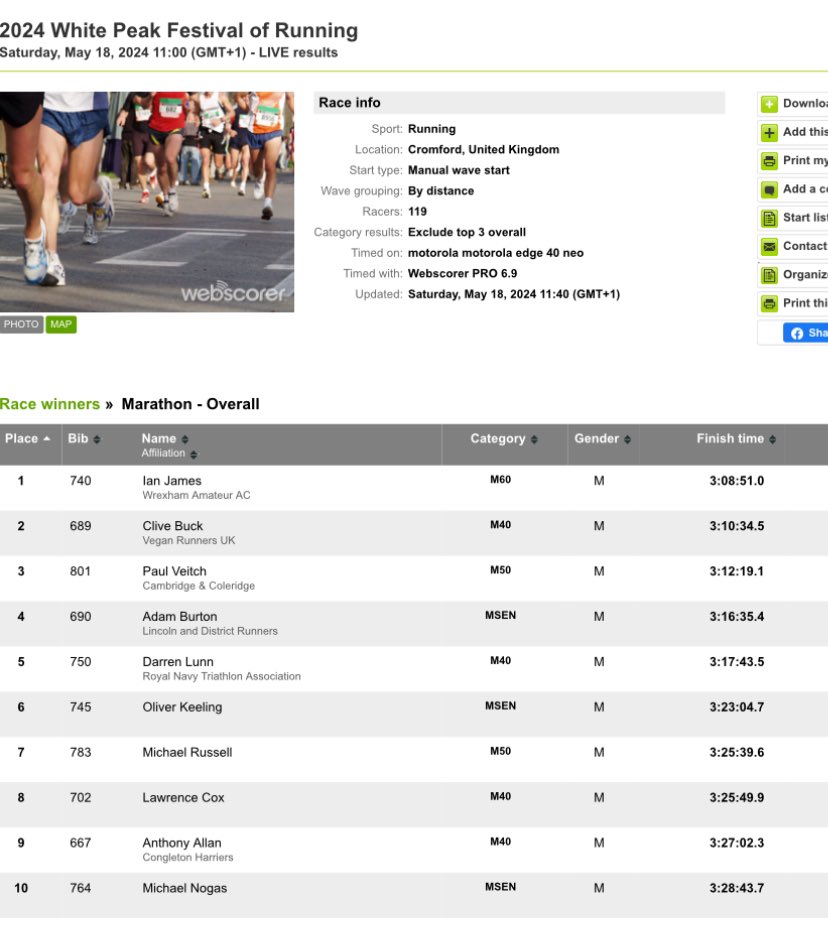828x925 pixels.
Task: Open the Race winners link
Action: click(50, 404)
